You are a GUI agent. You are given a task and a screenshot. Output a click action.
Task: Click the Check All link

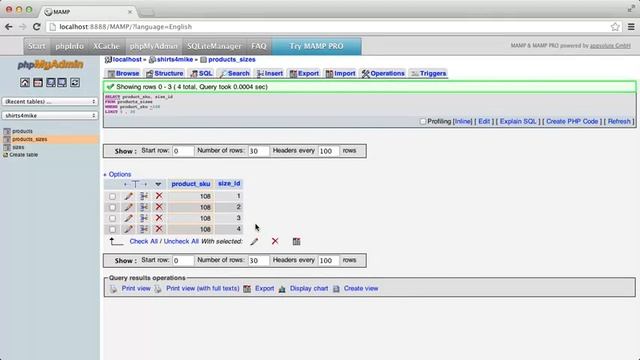point(144,241)
